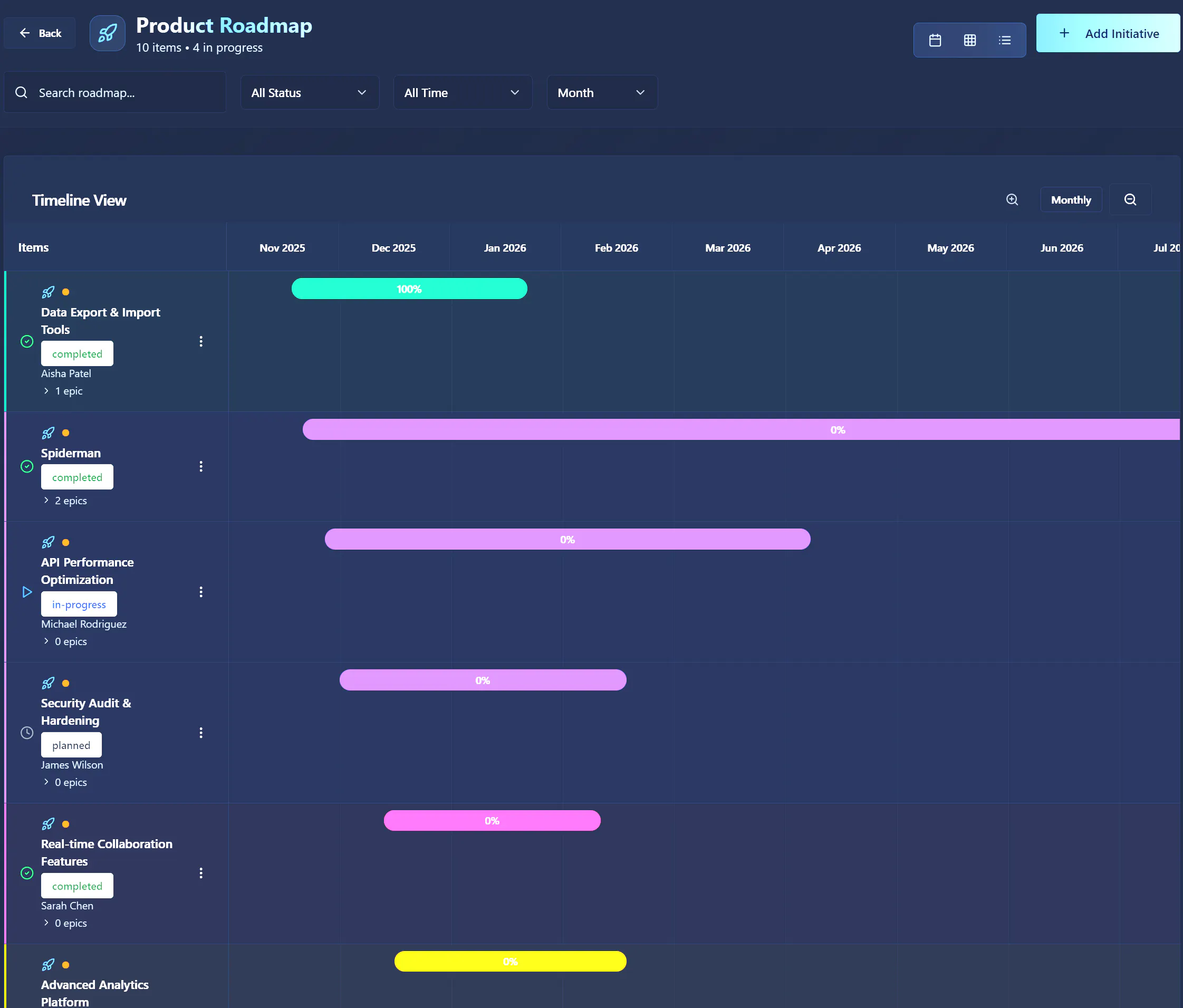
Task: Click the rocket logo beside Product Roadmap
Action: (x=108, y=33)
